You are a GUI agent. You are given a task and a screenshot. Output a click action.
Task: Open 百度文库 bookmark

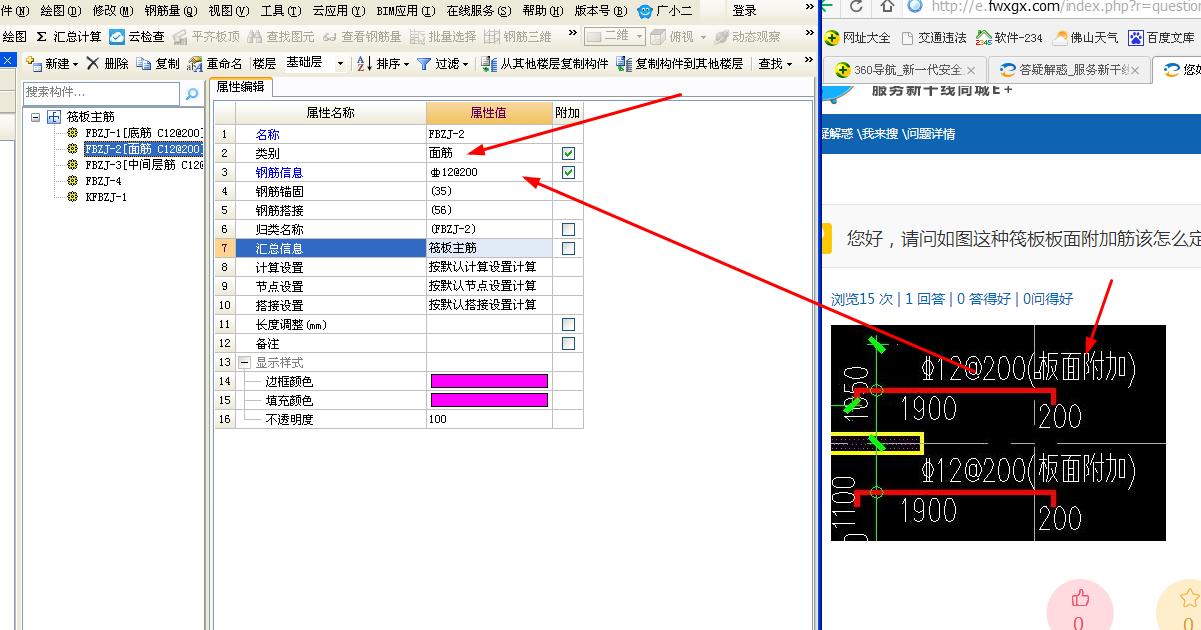[1161, 38]
